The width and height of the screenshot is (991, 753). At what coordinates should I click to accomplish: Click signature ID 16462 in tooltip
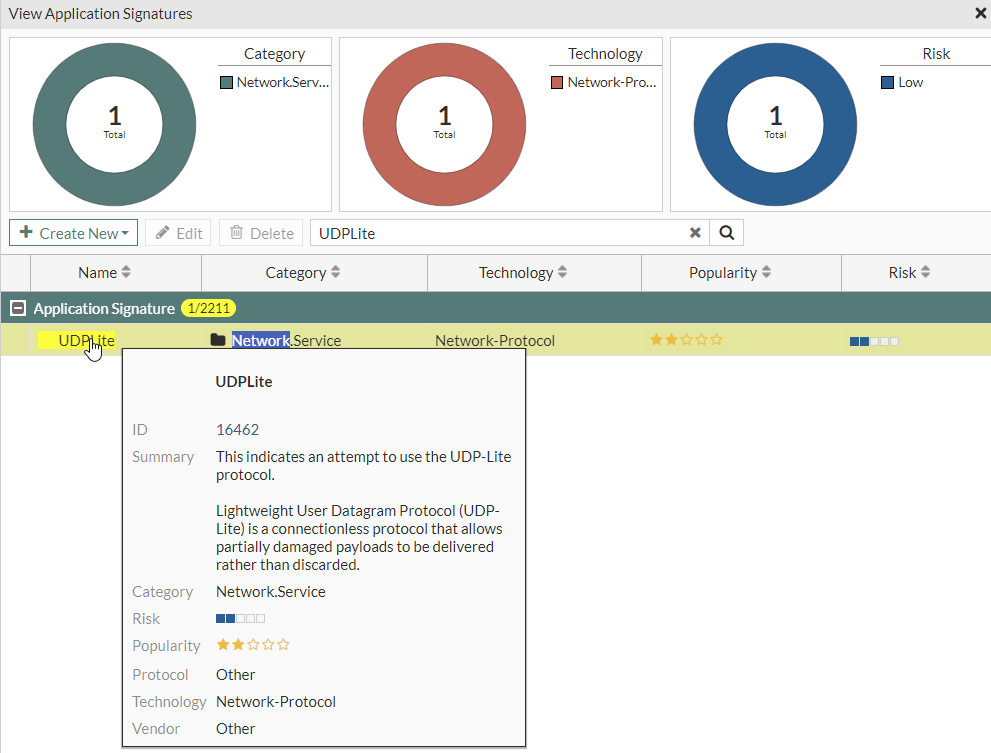click(x=238, y=429)
